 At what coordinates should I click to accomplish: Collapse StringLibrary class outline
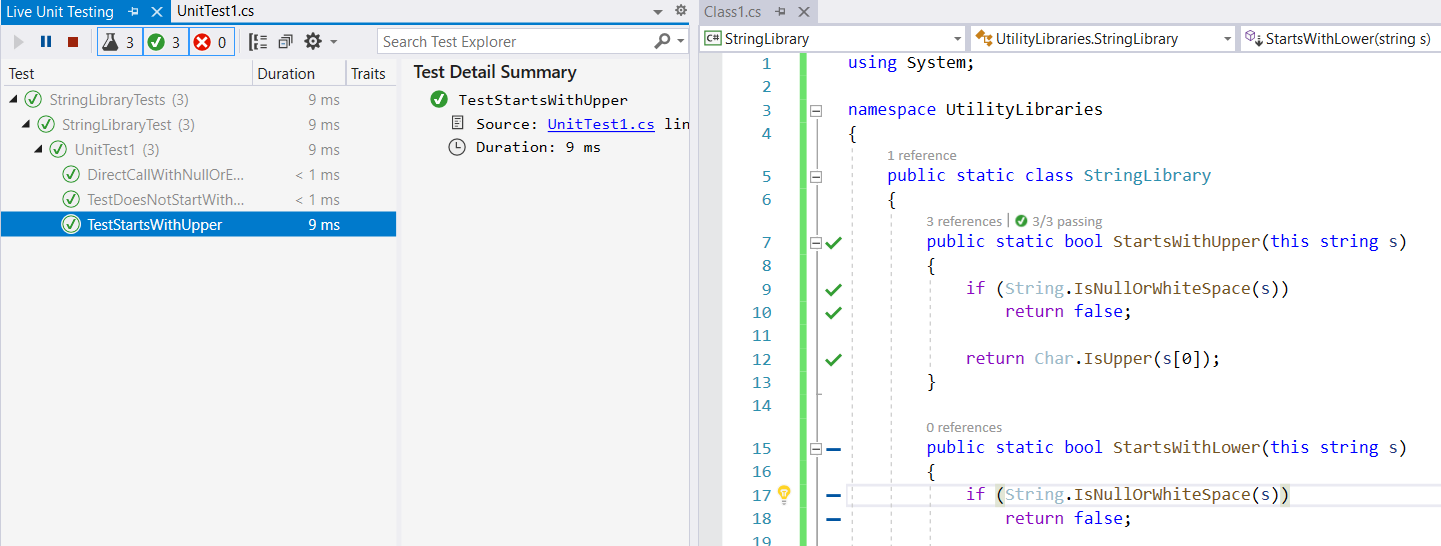pos(816,177)
